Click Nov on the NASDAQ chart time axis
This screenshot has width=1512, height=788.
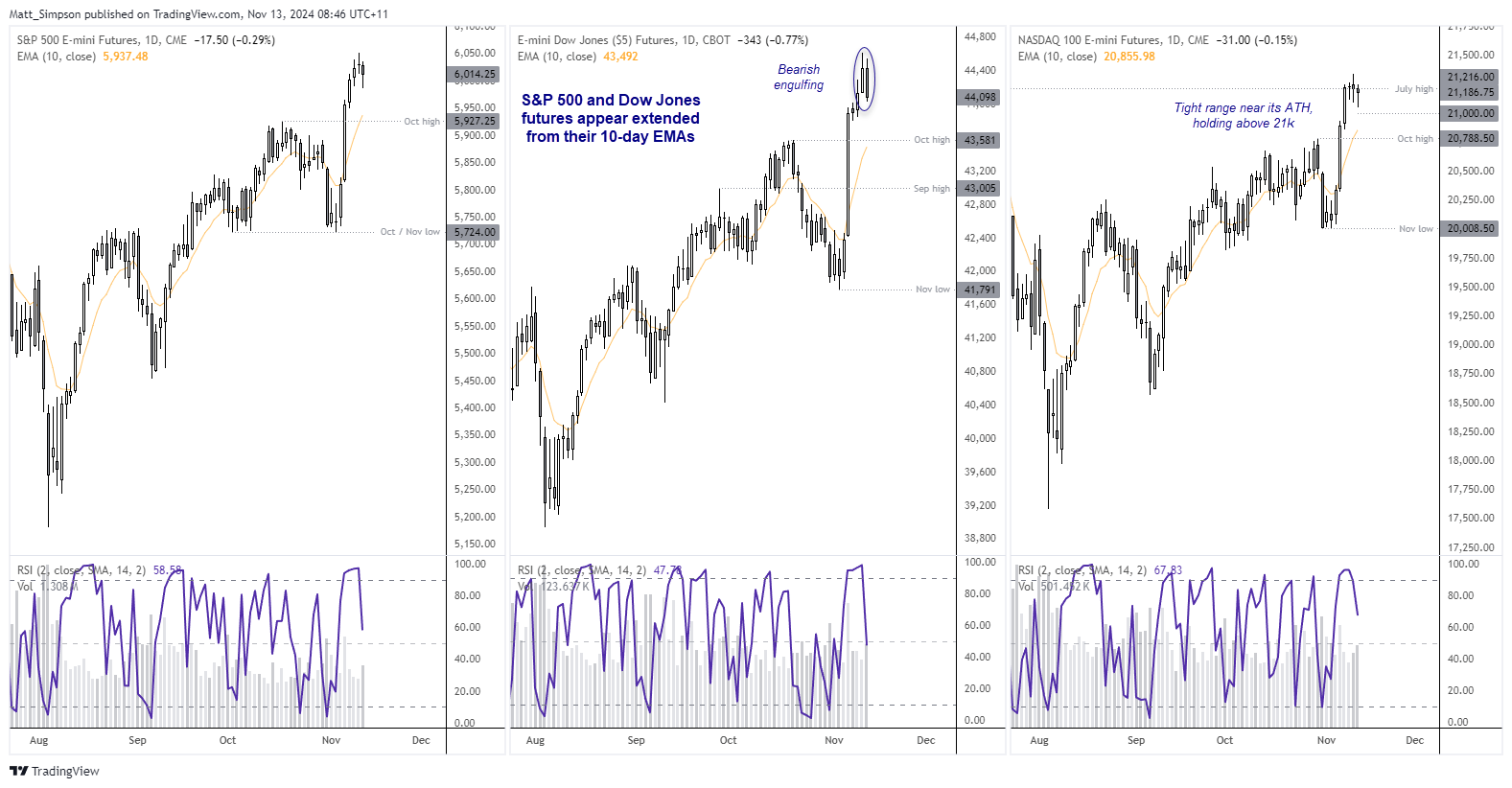[x=1326, y=740]
